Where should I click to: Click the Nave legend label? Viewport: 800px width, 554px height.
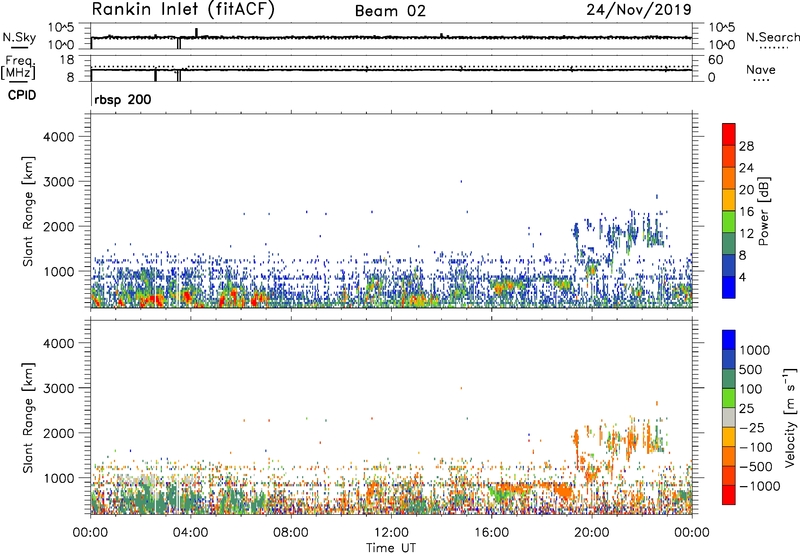760,69
